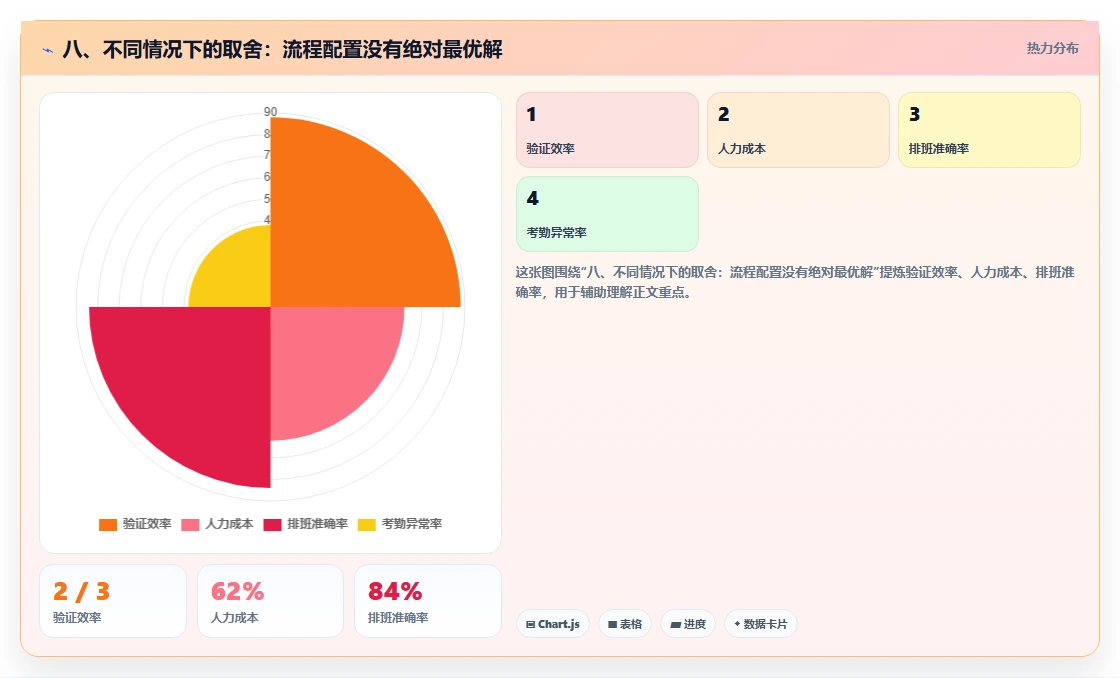This screenshot has height=678, width=1120.
Task: Click the crimson legend color box for 排班准确率
Action: [273, 524]
